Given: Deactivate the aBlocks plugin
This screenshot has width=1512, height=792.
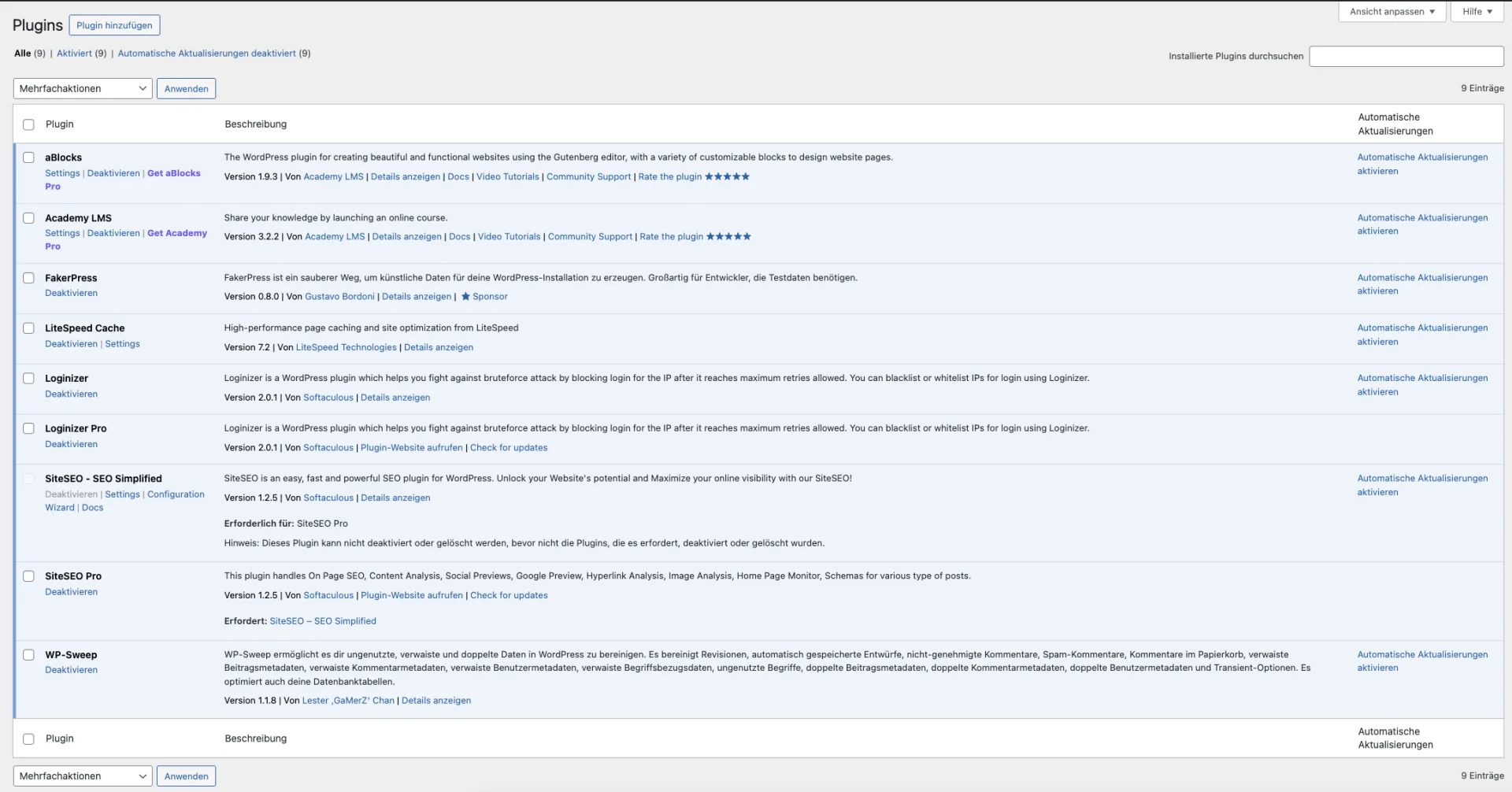Looking at the screenshot, I should click(x=113, y=173).
